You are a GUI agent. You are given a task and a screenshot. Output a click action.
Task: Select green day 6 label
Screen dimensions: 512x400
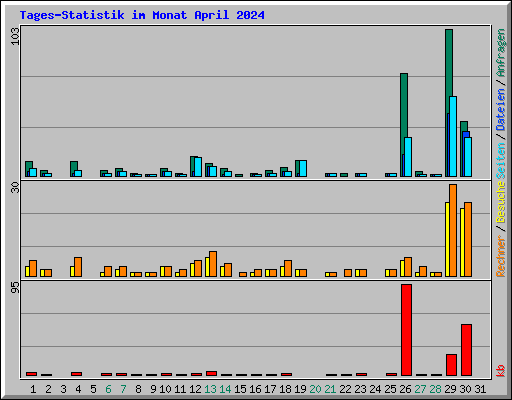click(x=108, y=389)
